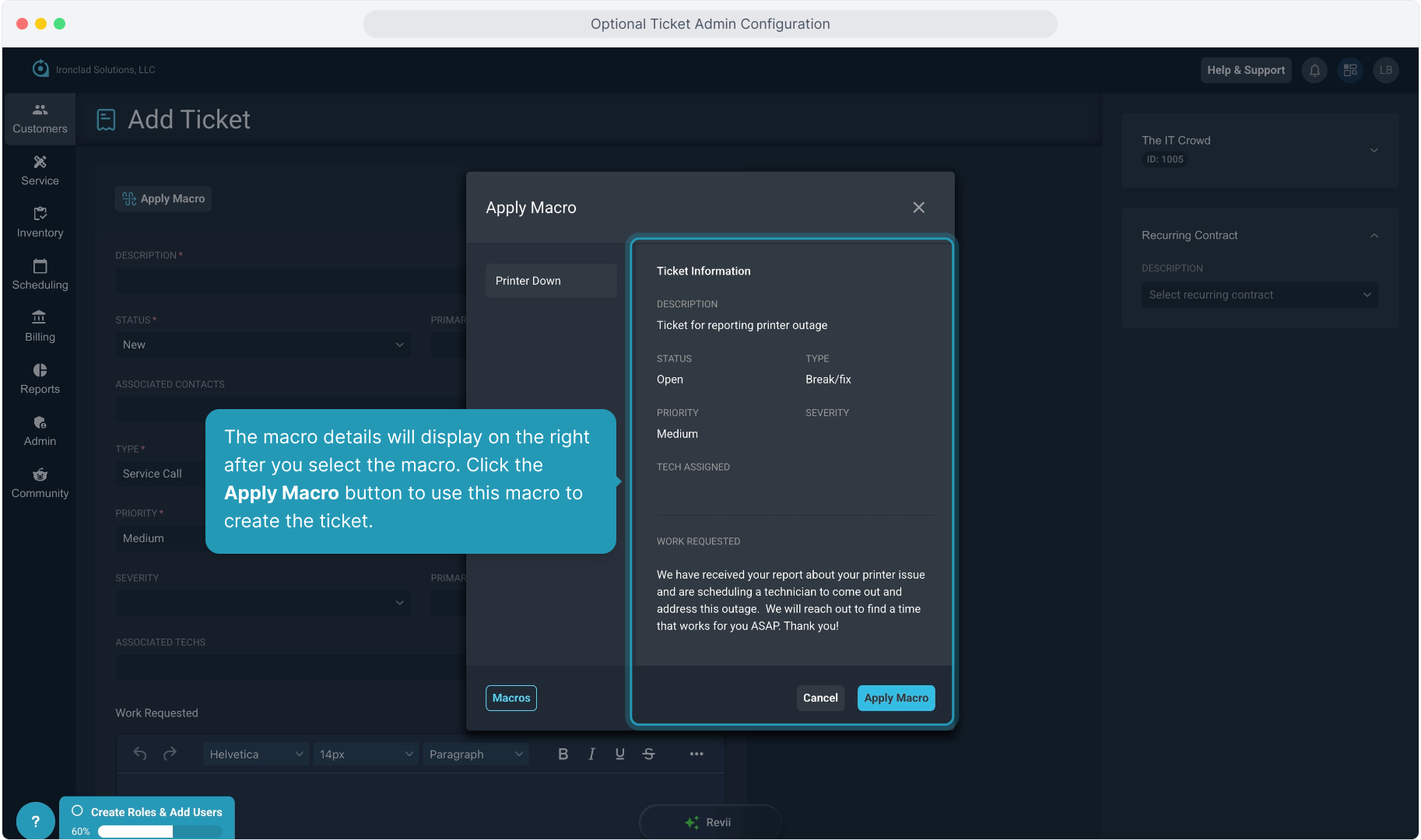Cancel the Apply Macro dialog
Image resolution: width=1421 pixels, height=840 pixels.
tap(820, 698)
